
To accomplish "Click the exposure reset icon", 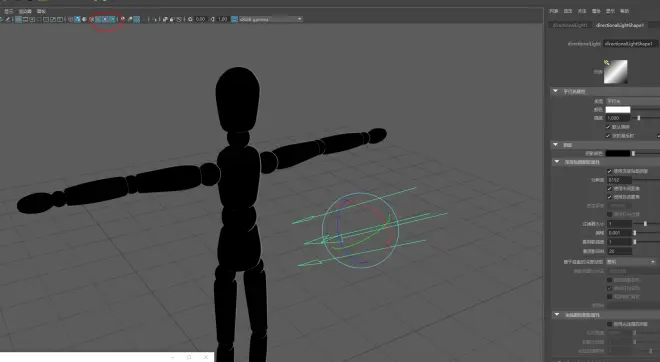I will point(190,19).
